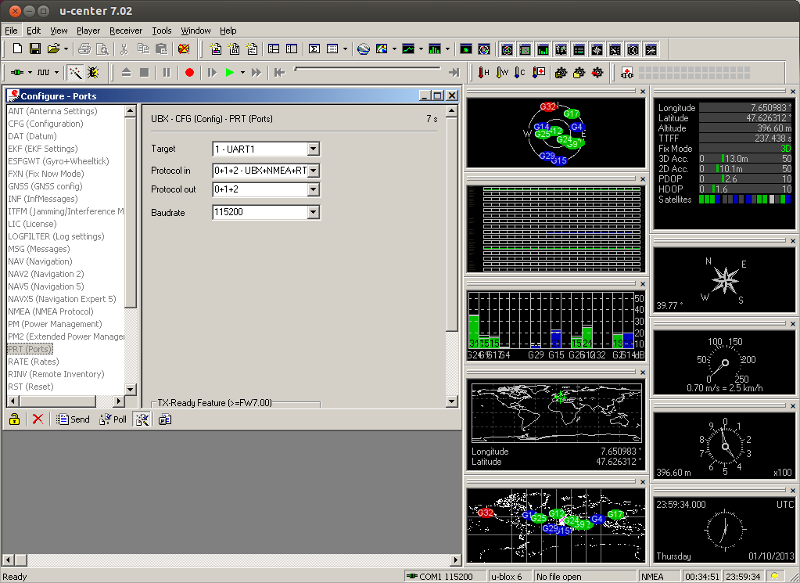Click the pause button in player toolbar

[166, 72]
